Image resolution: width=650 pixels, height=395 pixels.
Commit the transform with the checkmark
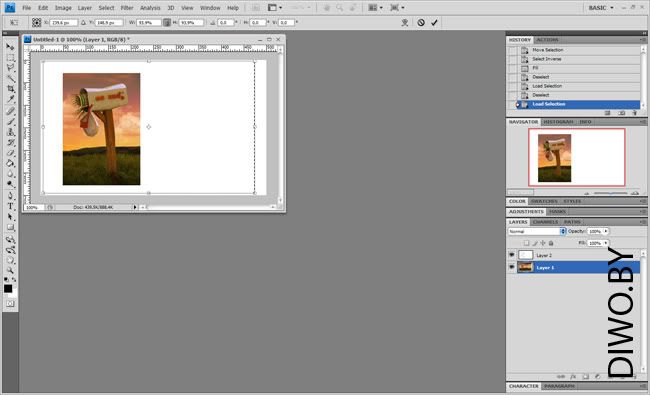coord(434,22)
